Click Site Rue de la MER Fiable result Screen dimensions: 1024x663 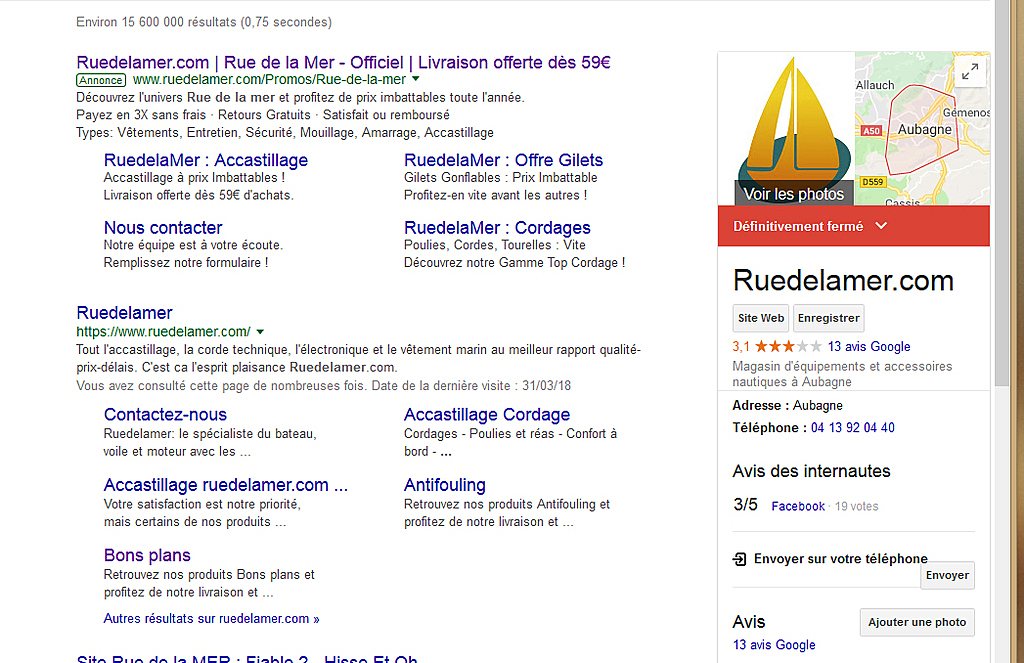pos(247,658)
